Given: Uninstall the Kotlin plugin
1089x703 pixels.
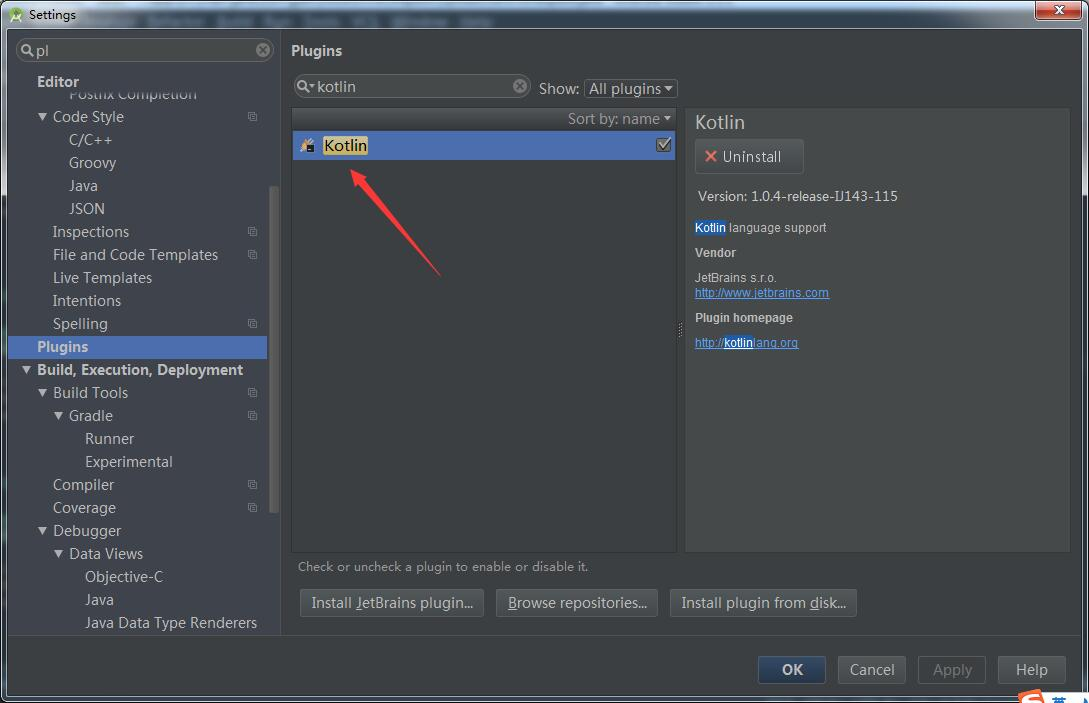Looking at the screenshot, I should [x=749, y=156].
